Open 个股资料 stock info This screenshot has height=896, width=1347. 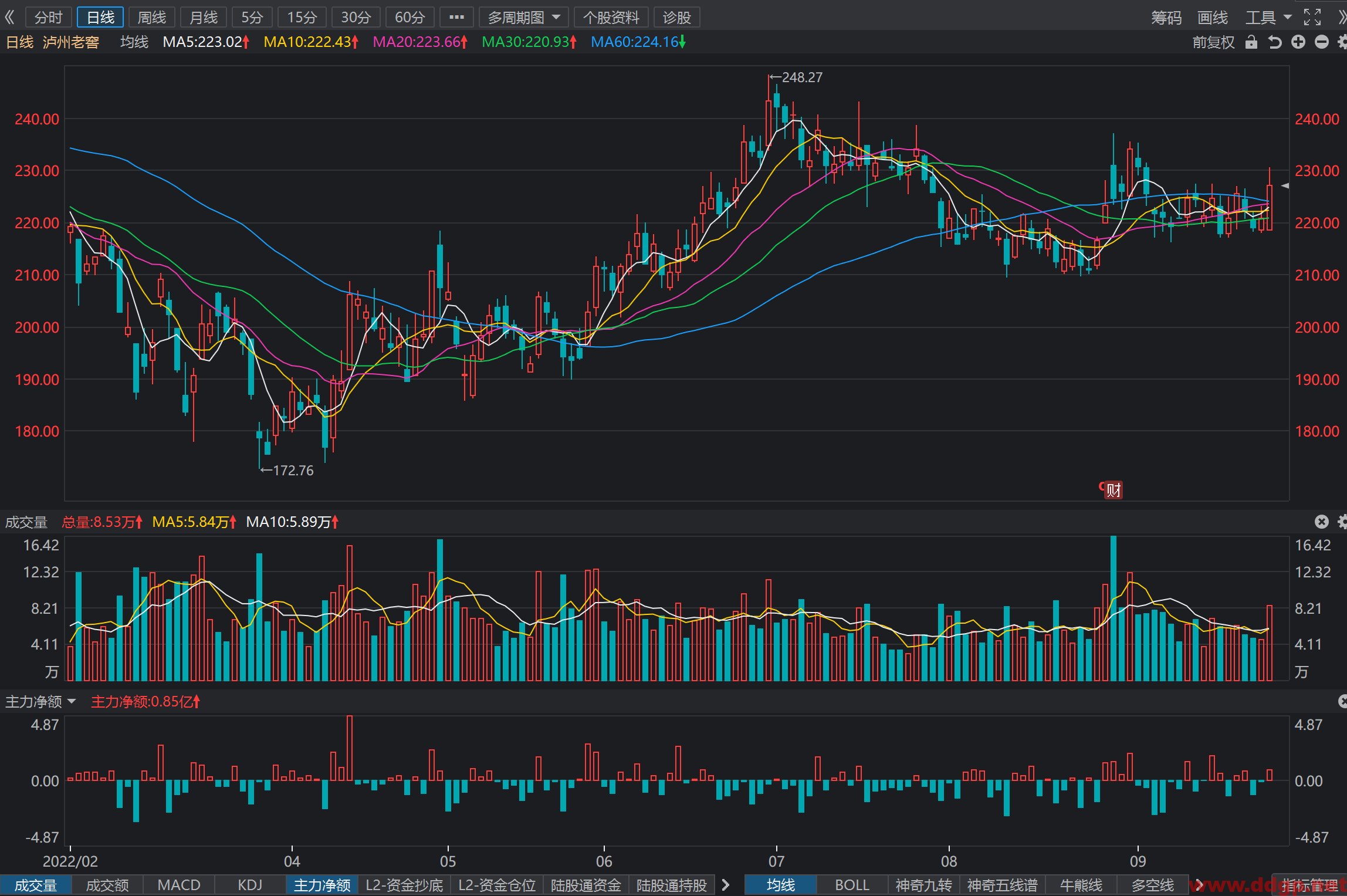pos(611,18)
